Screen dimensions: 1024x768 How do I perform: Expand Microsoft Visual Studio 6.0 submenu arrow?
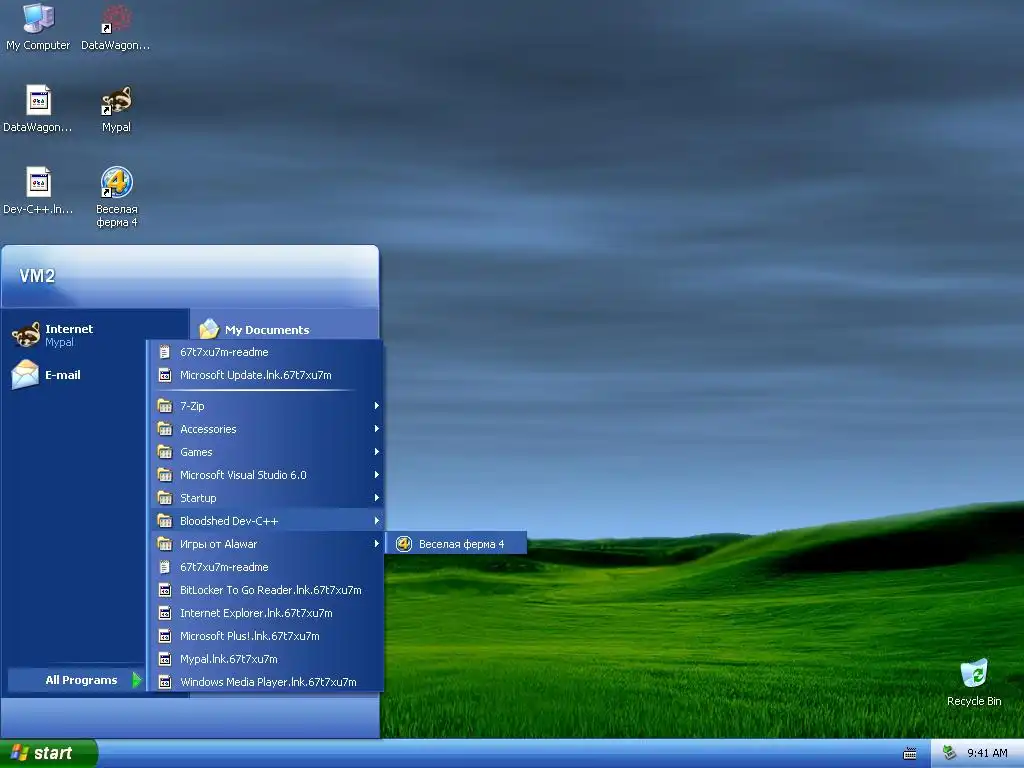point(376,474)
